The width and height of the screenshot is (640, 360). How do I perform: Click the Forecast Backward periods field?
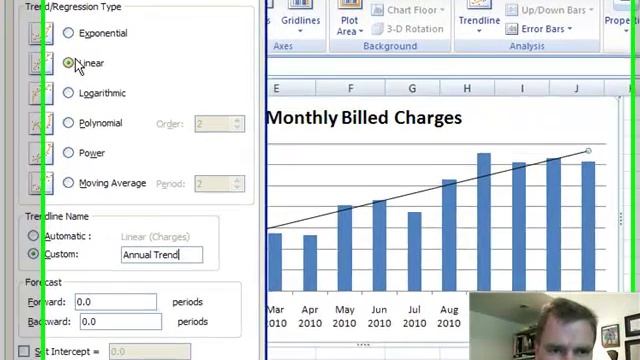tap(121, 322)
